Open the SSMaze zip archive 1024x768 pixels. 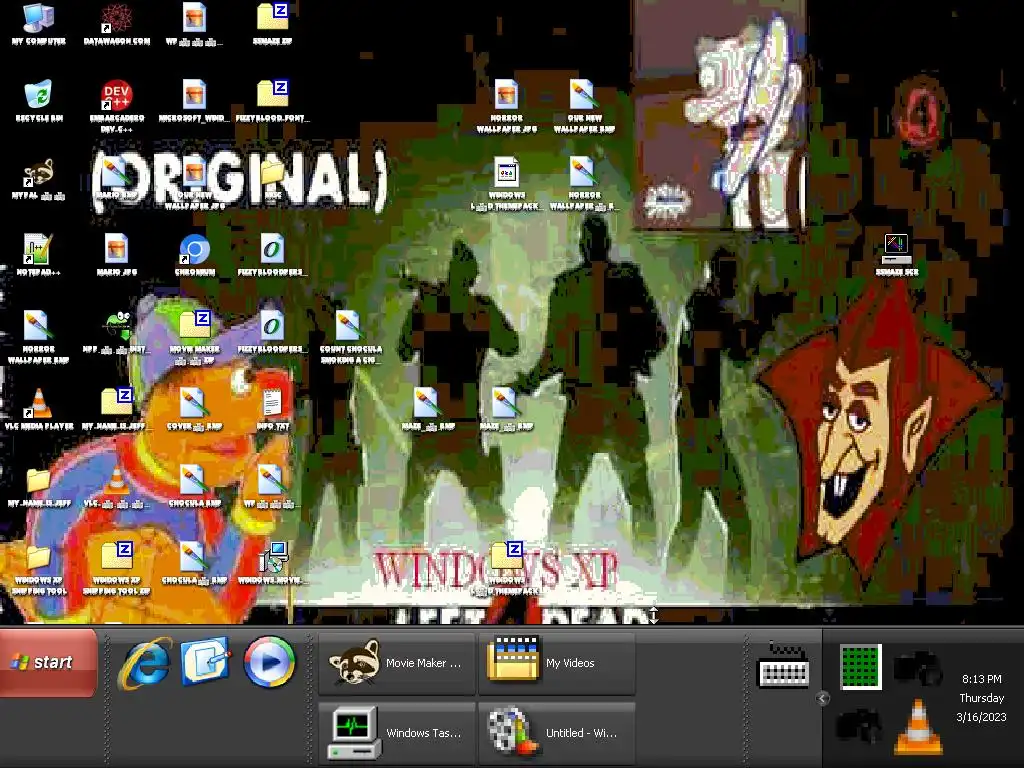point(272,24)
